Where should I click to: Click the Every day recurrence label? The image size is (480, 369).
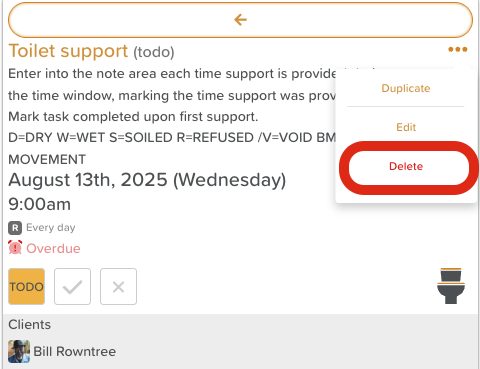51,228
